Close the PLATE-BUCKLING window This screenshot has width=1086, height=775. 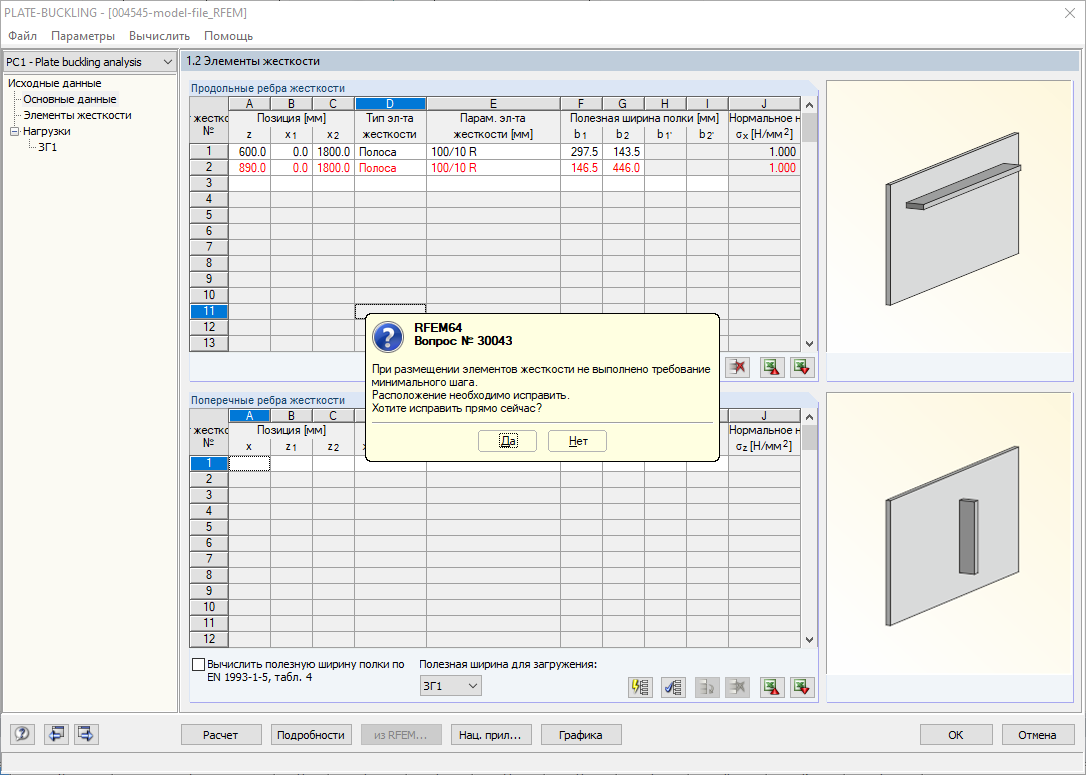tap(1069, 13)
